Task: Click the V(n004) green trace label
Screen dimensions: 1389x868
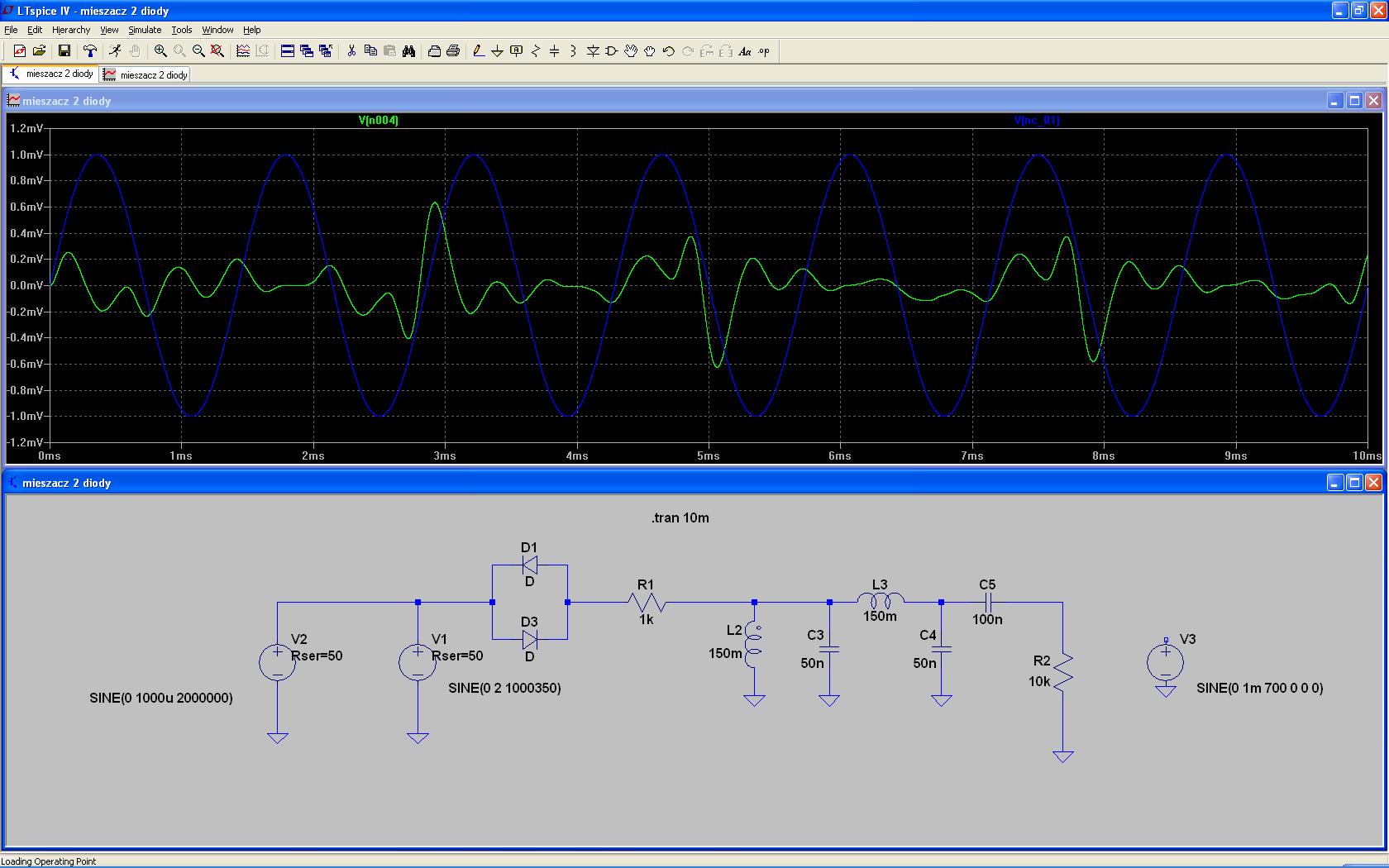Action: click(378, 121)
